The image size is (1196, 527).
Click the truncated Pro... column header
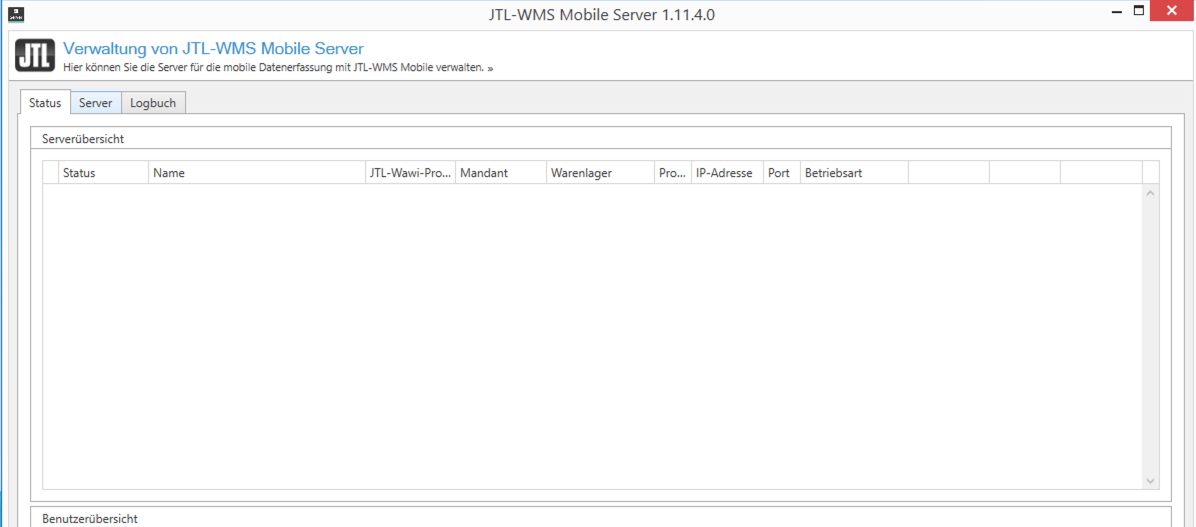(672, 173)
